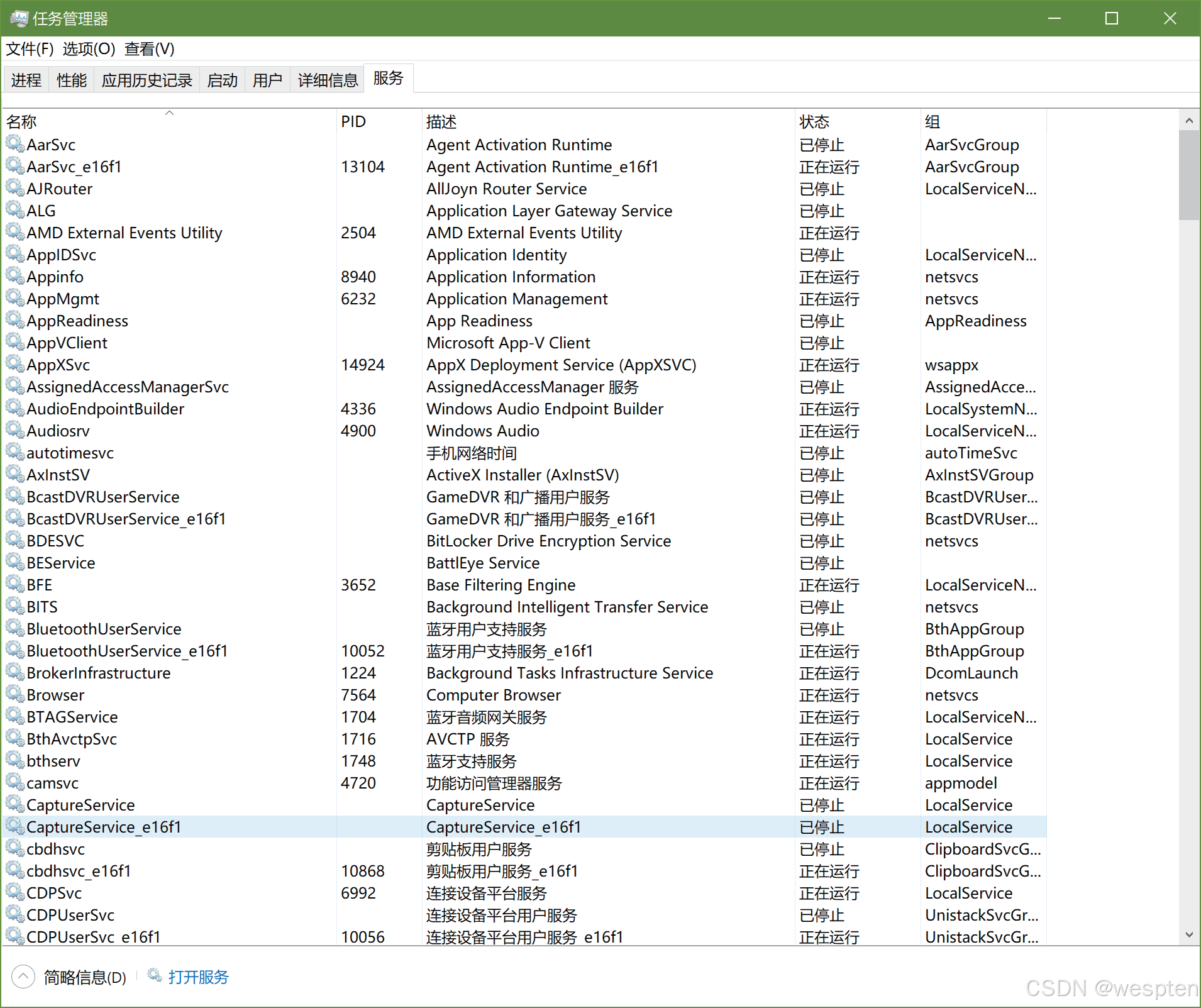Screen dimensions: 1201x1008
Task: Click the gear icon for BTAGService
Action: 15,716
